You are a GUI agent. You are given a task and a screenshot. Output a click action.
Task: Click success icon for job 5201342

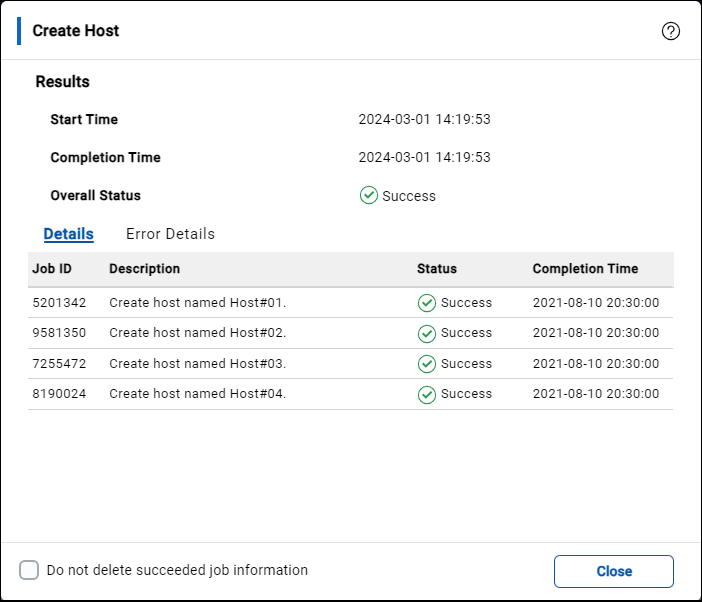coord(426,303)
